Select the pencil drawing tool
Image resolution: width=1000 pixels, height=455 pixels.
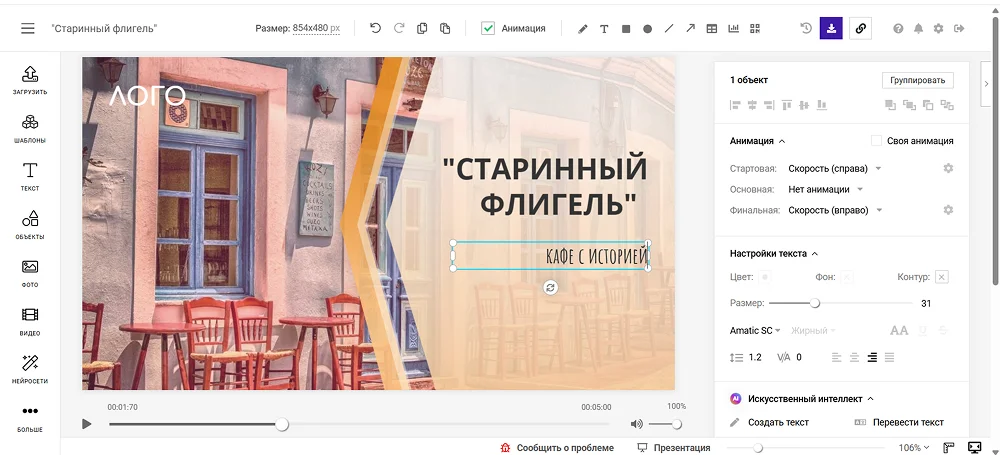point(582,29)
